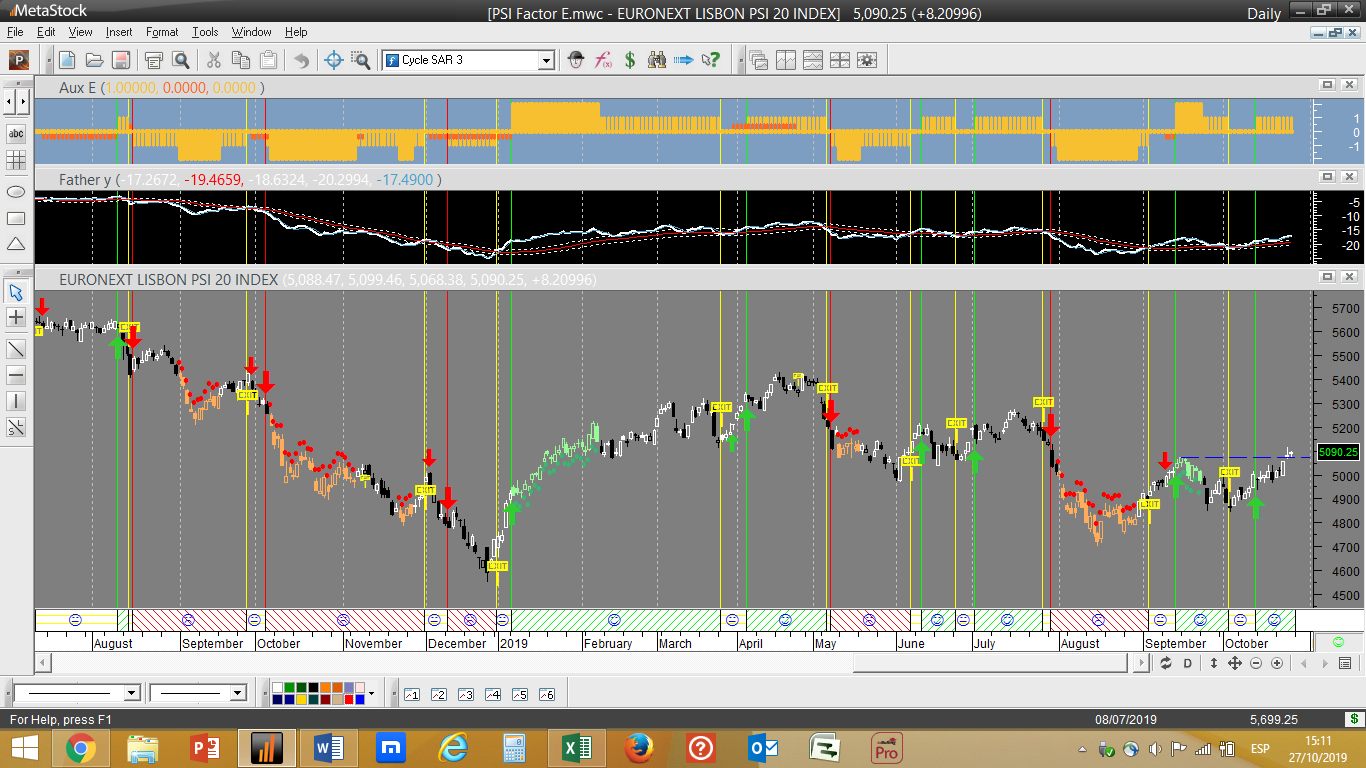The width and height of the screenshot is (1366, 768).
Task: Click the zoom out minus button
Action: [1256, 663]
